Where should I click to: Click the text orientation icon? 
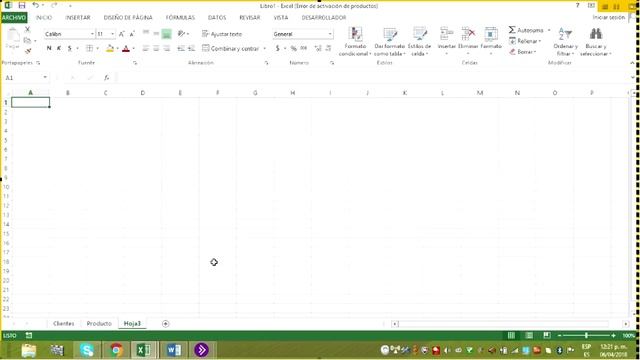(x=181, y=33)
